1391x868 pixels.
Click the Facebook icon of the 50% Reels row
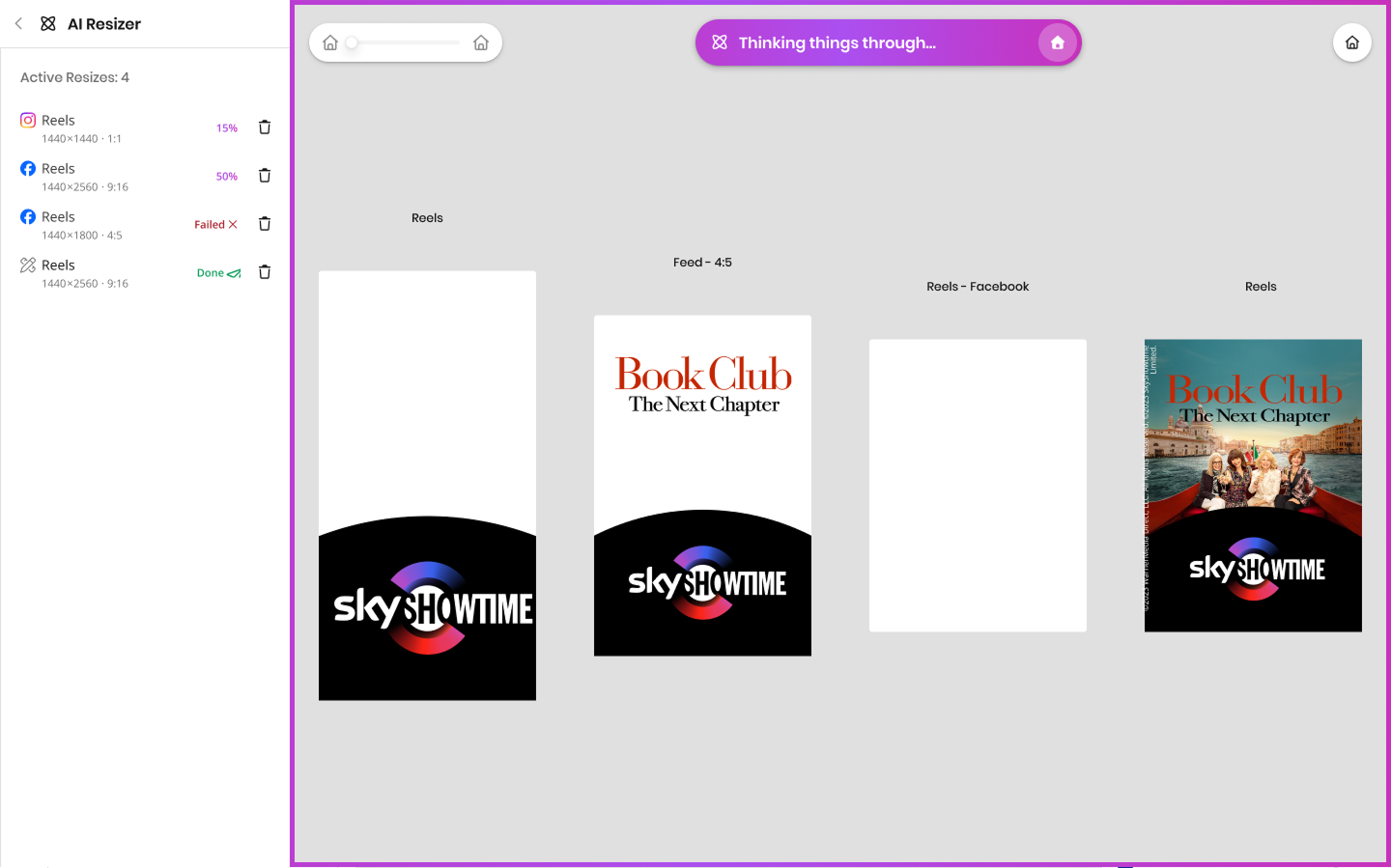pyautogui.click(x=28, y=169)
